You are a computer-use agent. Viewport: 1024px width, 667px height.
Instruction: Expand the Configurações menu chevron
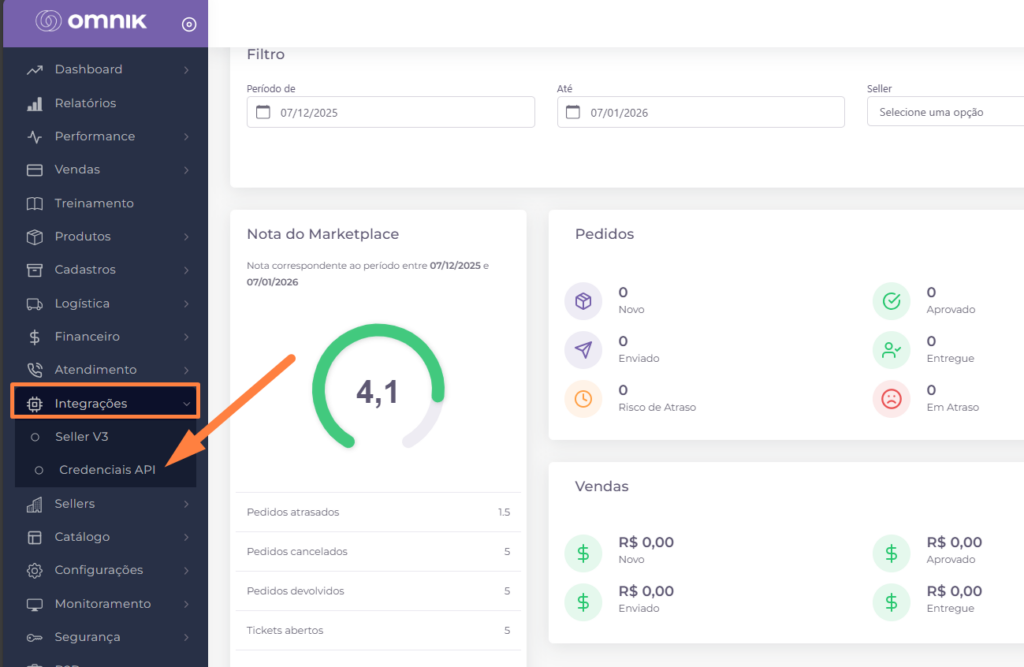tap(187, 570)
